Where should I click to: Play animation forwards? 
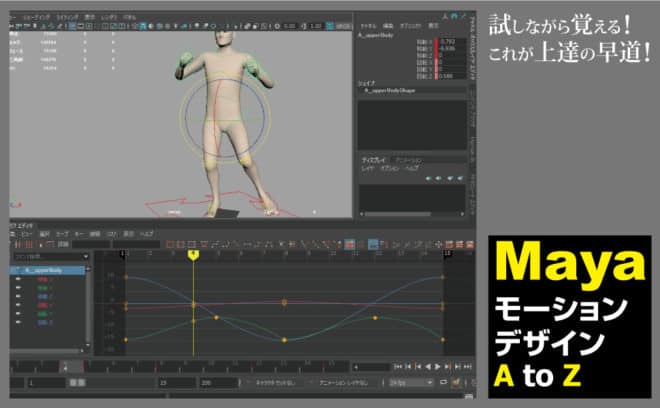coord(438,367)
